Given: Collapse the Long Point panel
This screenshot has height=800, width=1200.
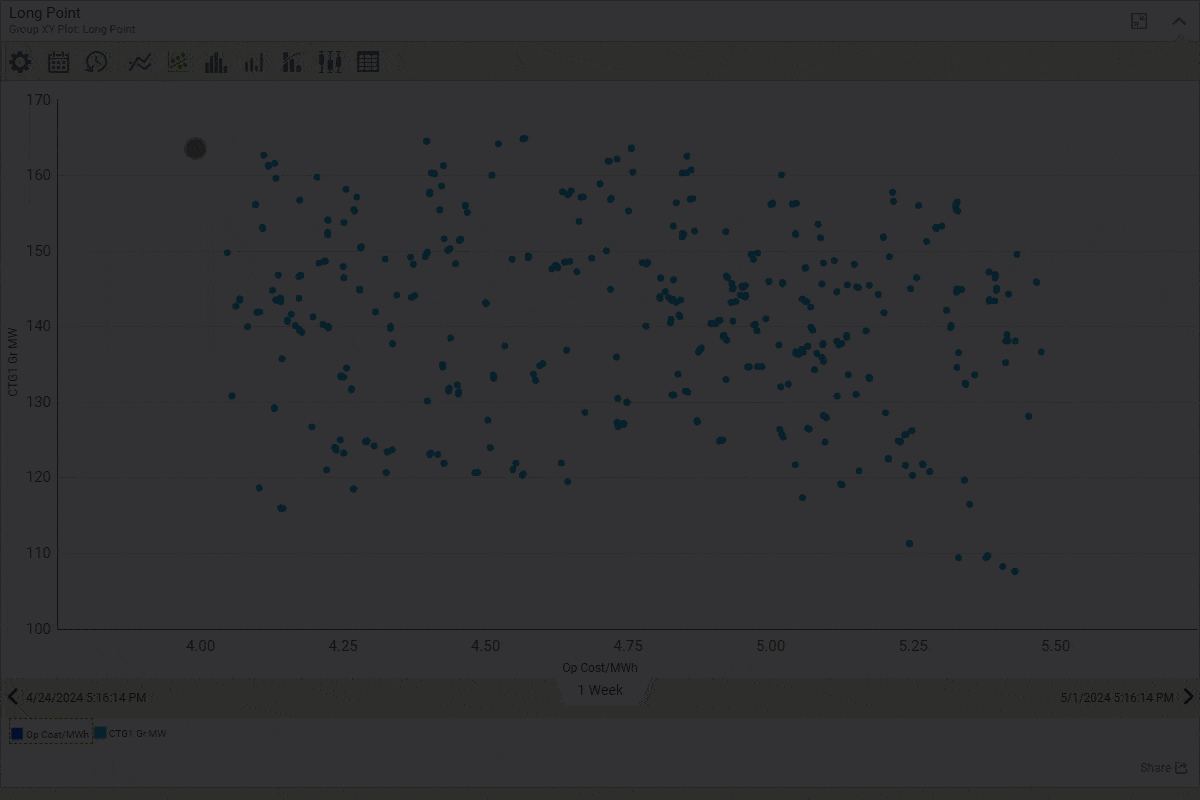Looking at the screenshot, I should click(x=1179, y=21).
